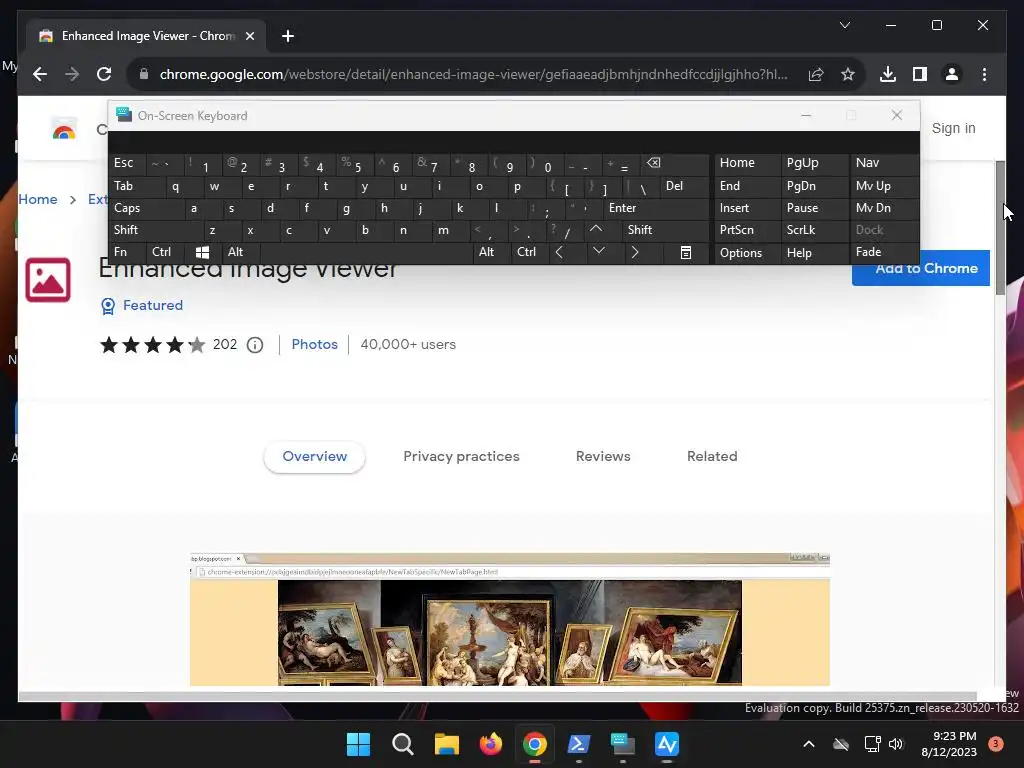
Task: Switch to Privacy practices tab
Action: pos(461,456)
